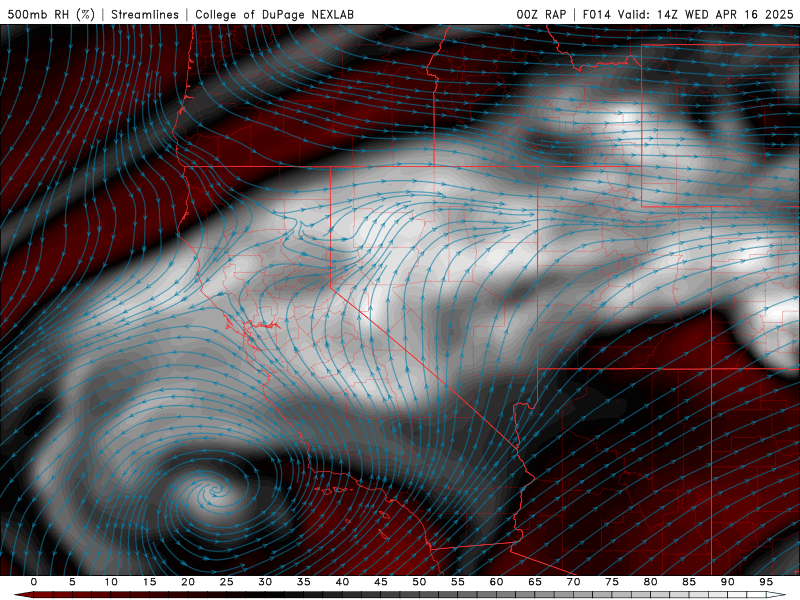Click the colorbar label "70"
The height and width of the screenshot is (600, 800).
573,582
